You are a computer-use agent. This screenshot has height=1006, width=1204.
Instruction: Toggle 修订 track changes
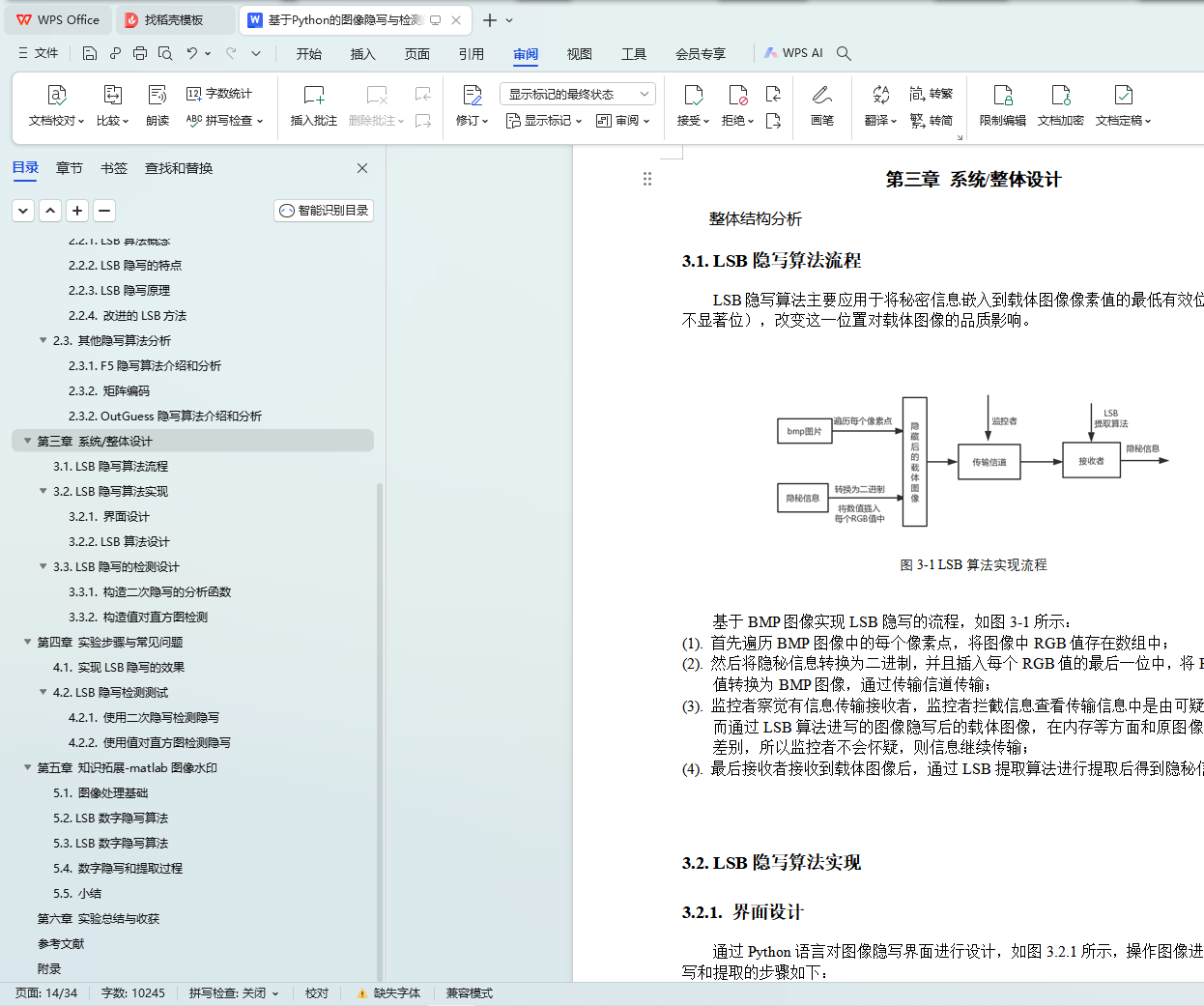coord(473,106)
